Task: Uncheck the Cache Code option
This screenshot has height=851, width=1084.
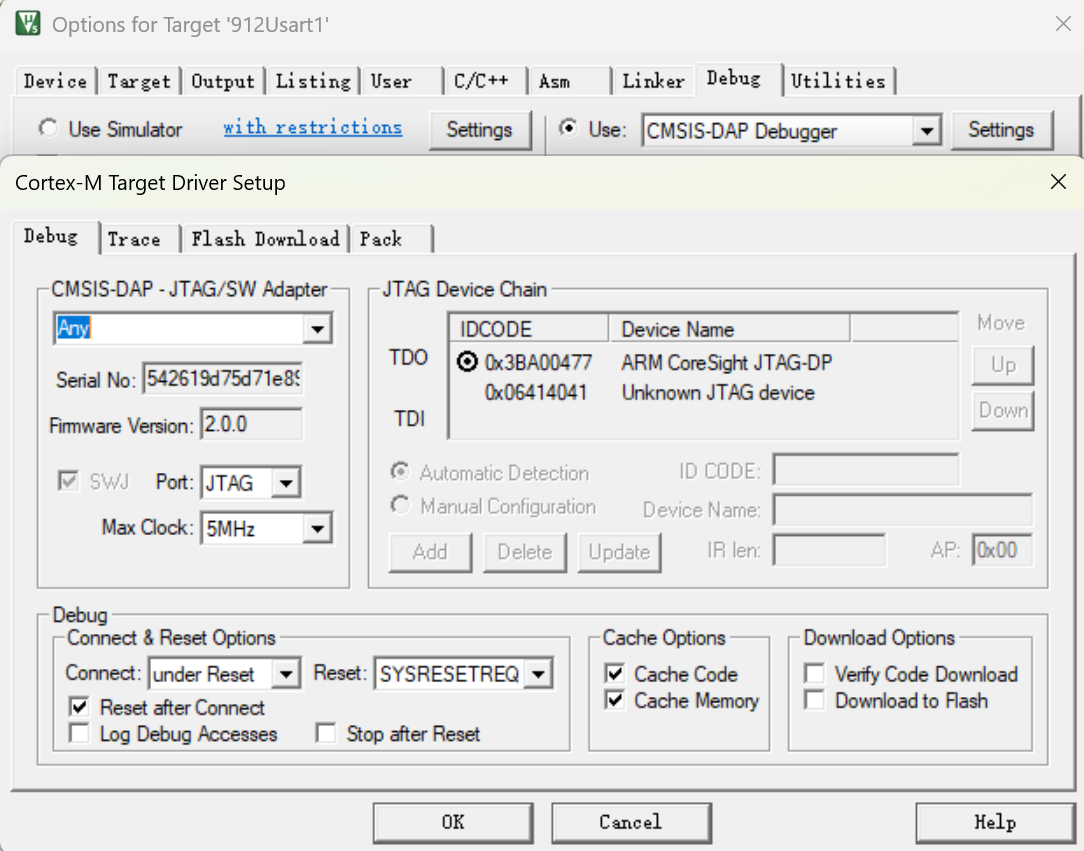Action: pos(615,673)
